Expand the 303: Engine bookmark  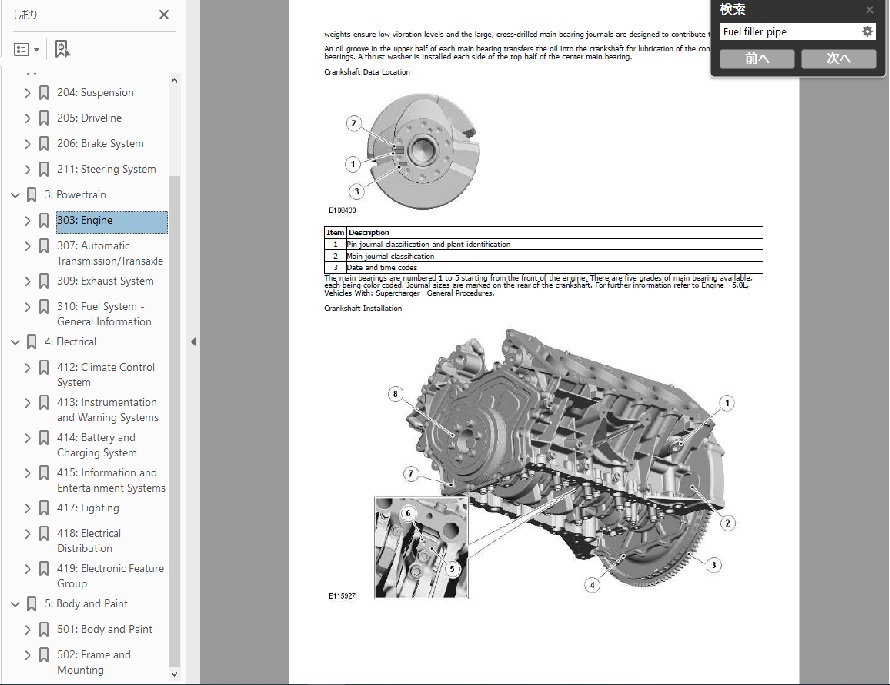(27, 220)
